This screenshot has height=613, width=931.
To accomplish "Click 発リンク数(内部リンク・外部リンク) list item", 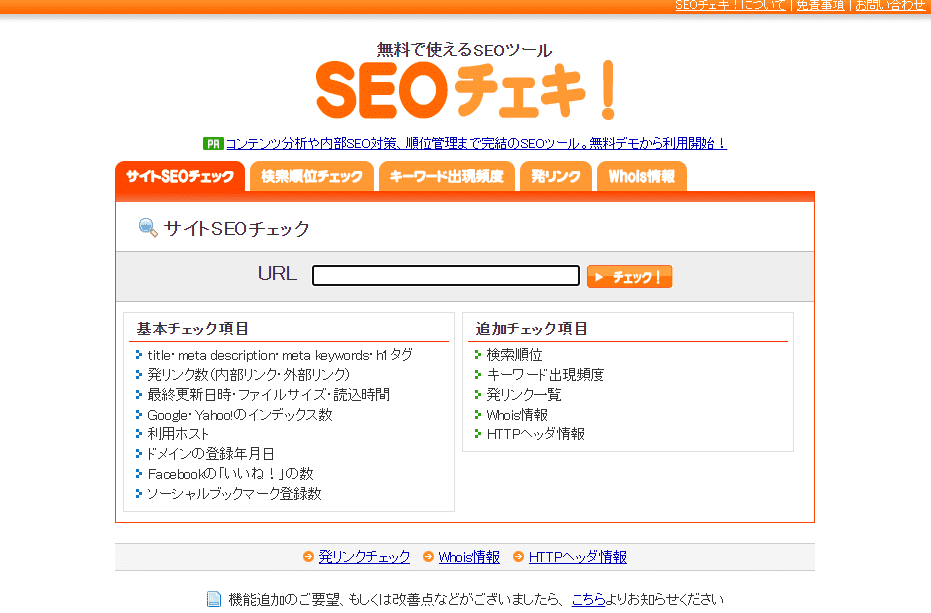I will coord(248,375).
